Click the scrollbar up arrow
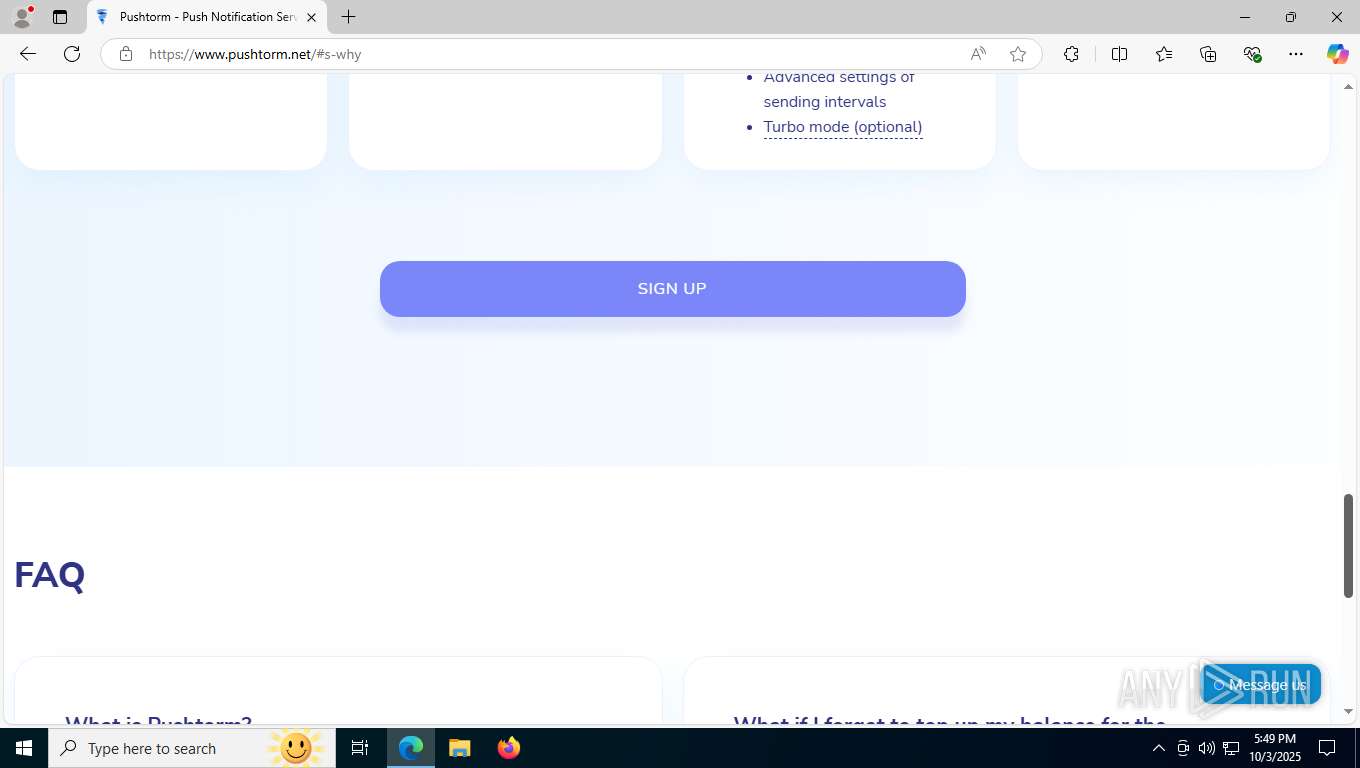 pos(1348,87)
